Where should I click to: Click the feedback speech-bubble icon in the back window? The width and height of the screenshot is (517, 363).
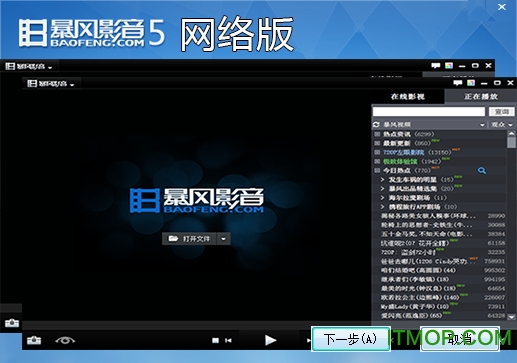pyautogui.click(x=435, y=66)
